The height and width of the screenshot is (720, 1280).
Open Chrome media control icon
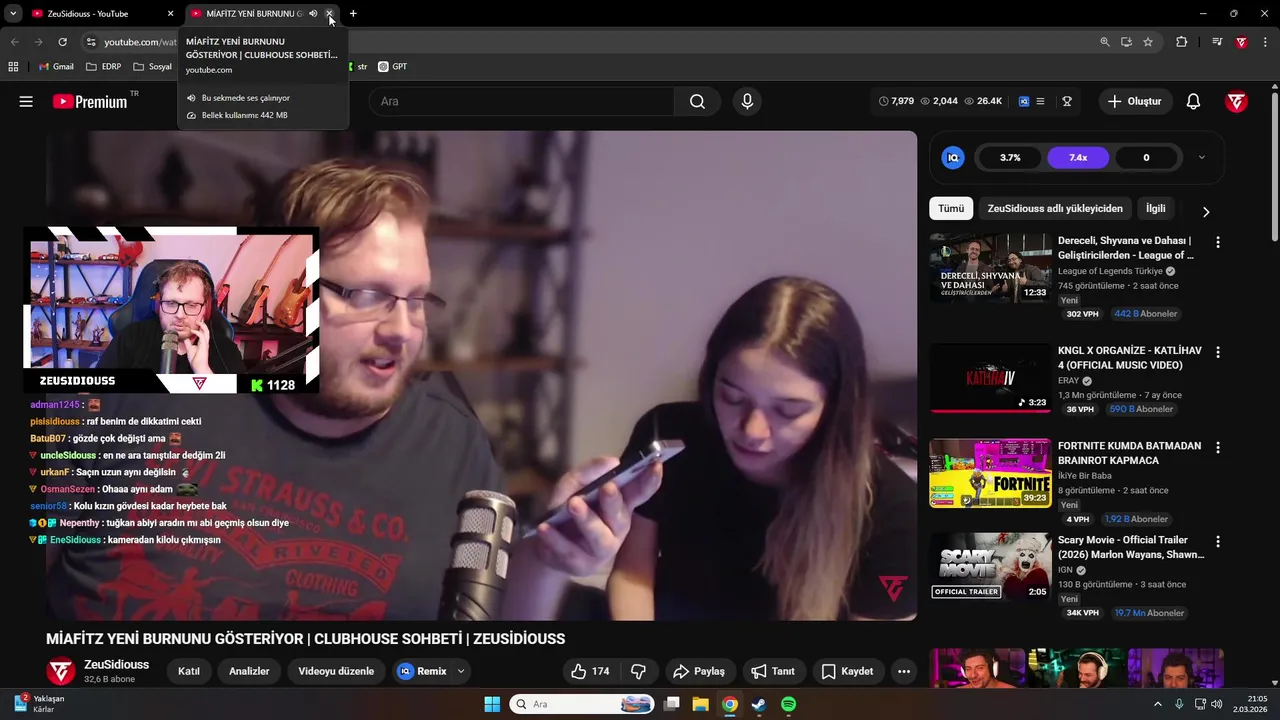(x=1216, y=42)
